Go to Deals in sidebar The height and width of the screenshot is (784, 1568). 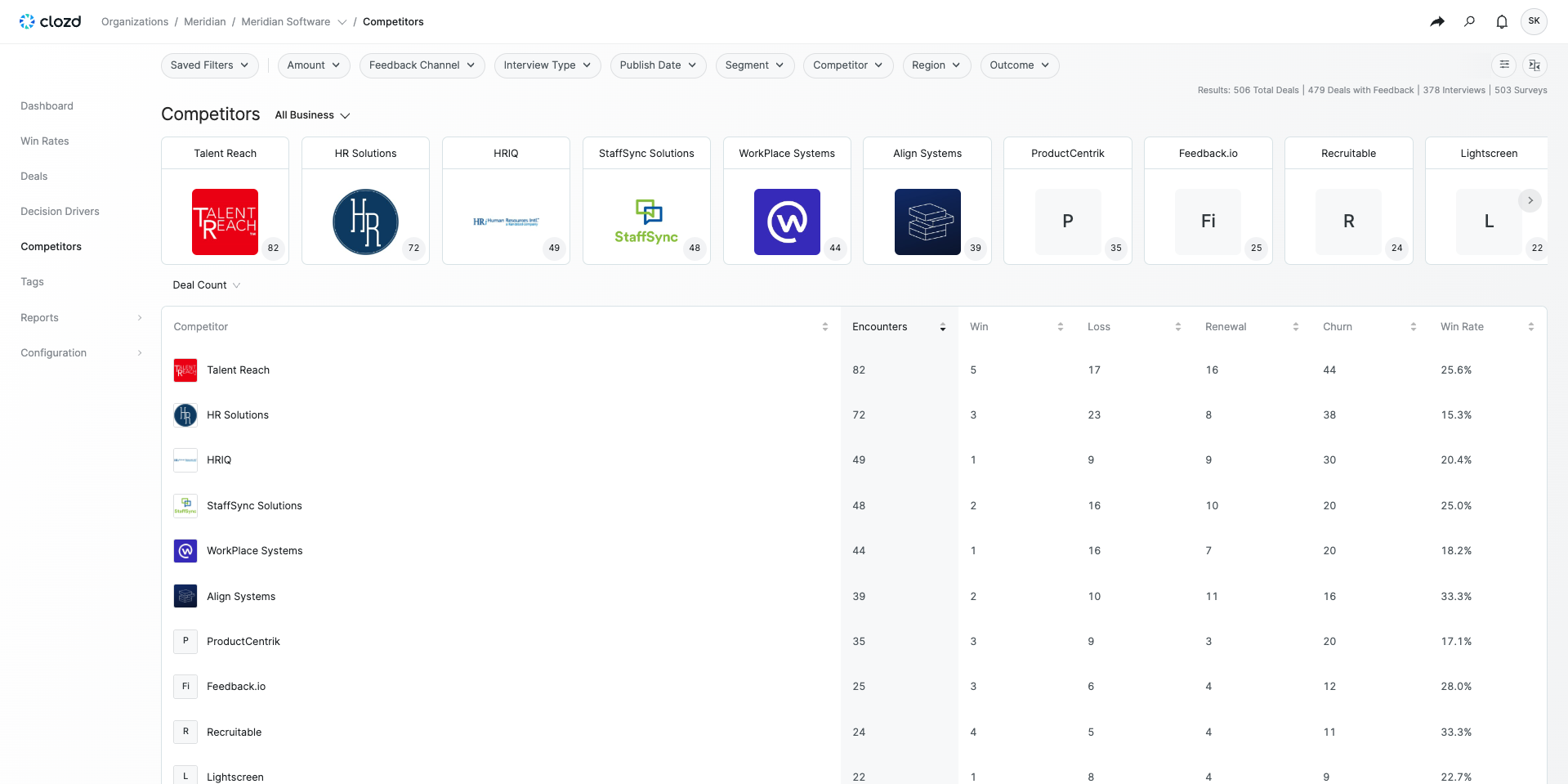(x=34, y=177)
